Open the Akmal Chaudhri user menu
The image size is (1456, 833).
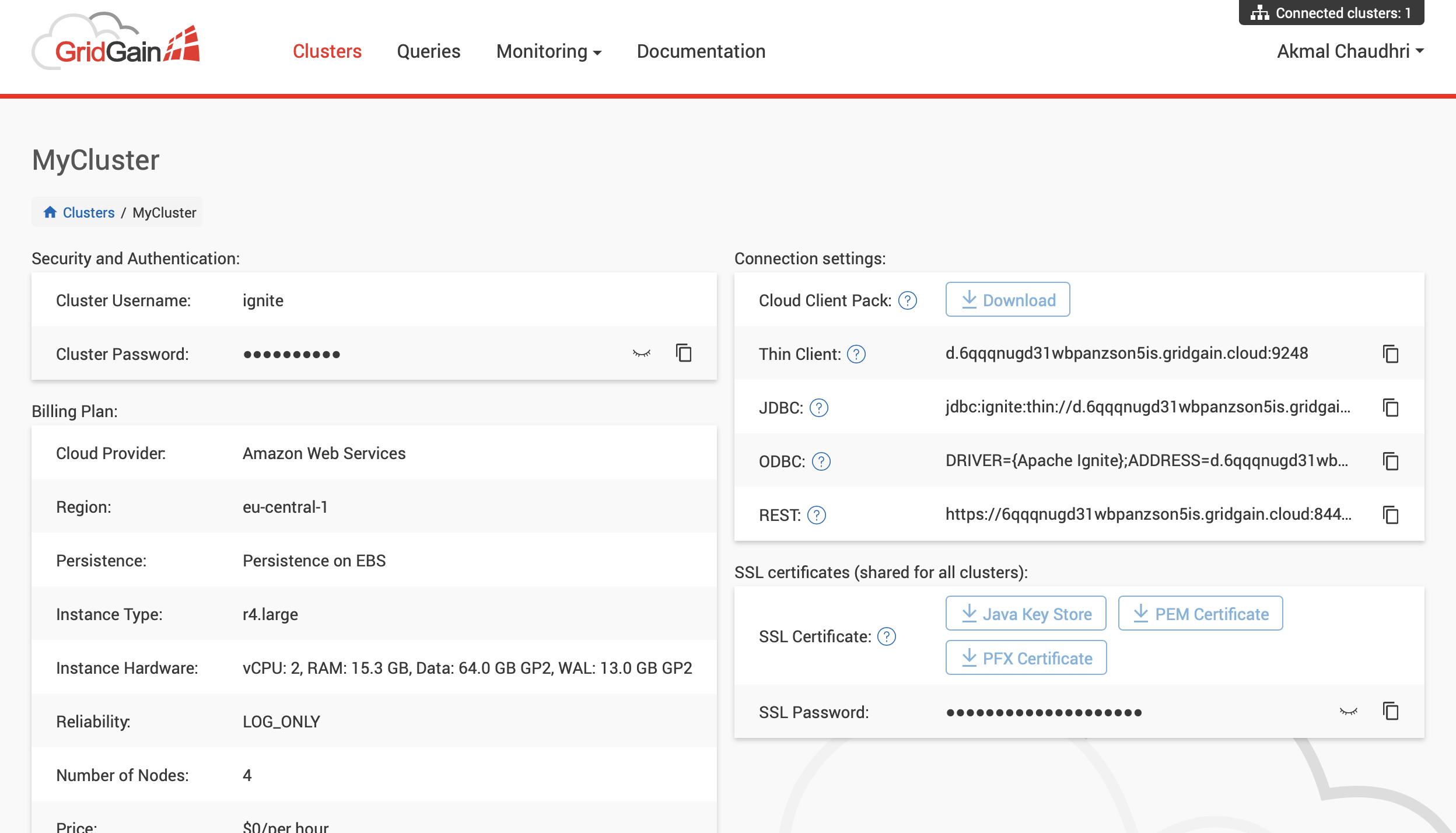[1350, 51]
